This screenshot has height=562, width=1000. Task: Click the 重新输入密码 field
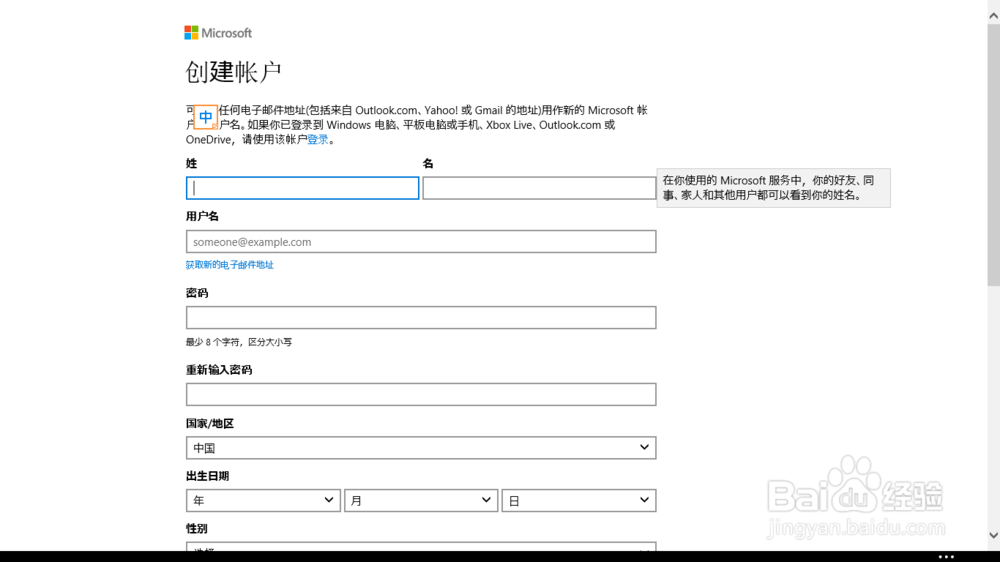coord(421,394)
